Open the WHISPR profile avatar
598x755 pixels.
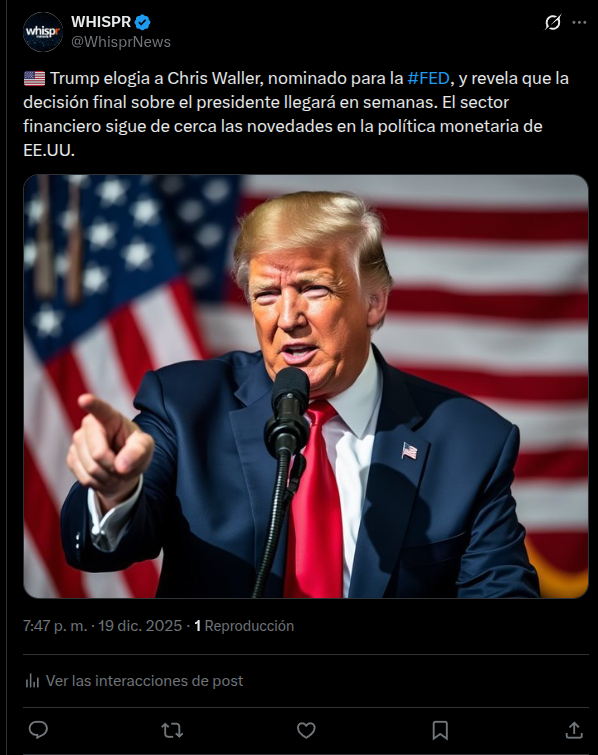(43, 32)
